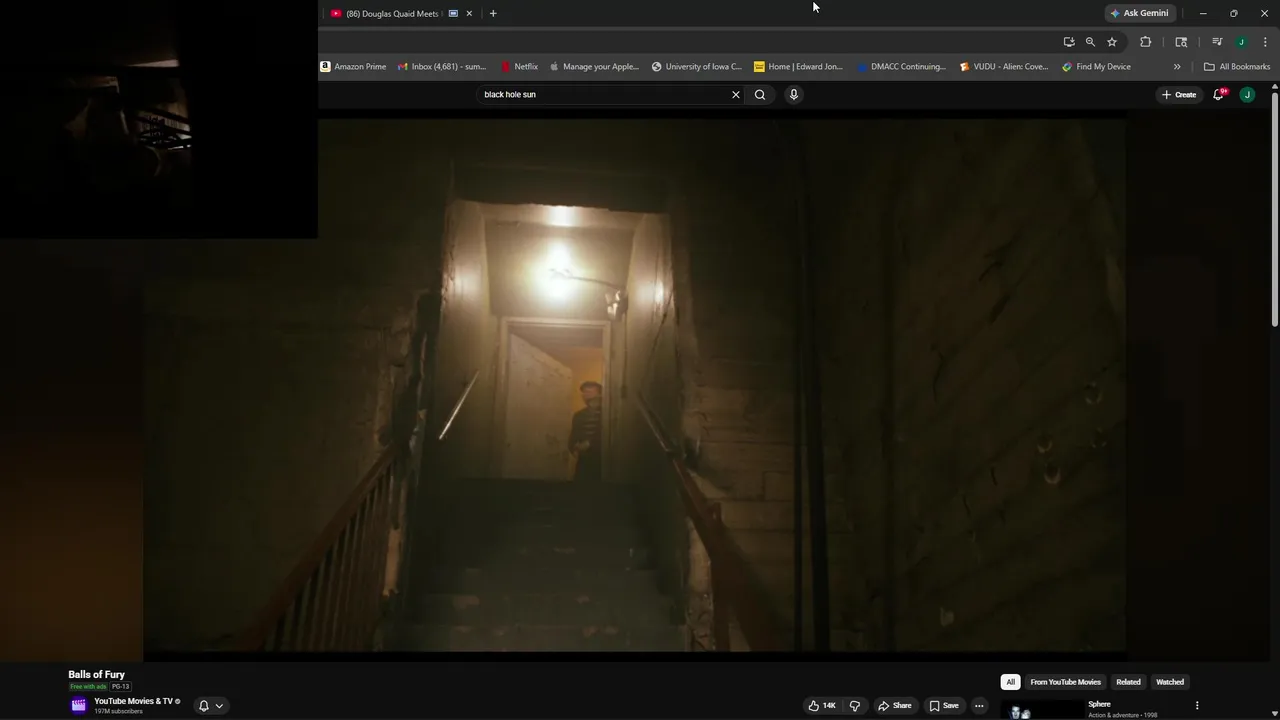Expand the subscription notification bell dropdown
The height and width of the screenshot is (720, 1280).
tap(211, 705)
